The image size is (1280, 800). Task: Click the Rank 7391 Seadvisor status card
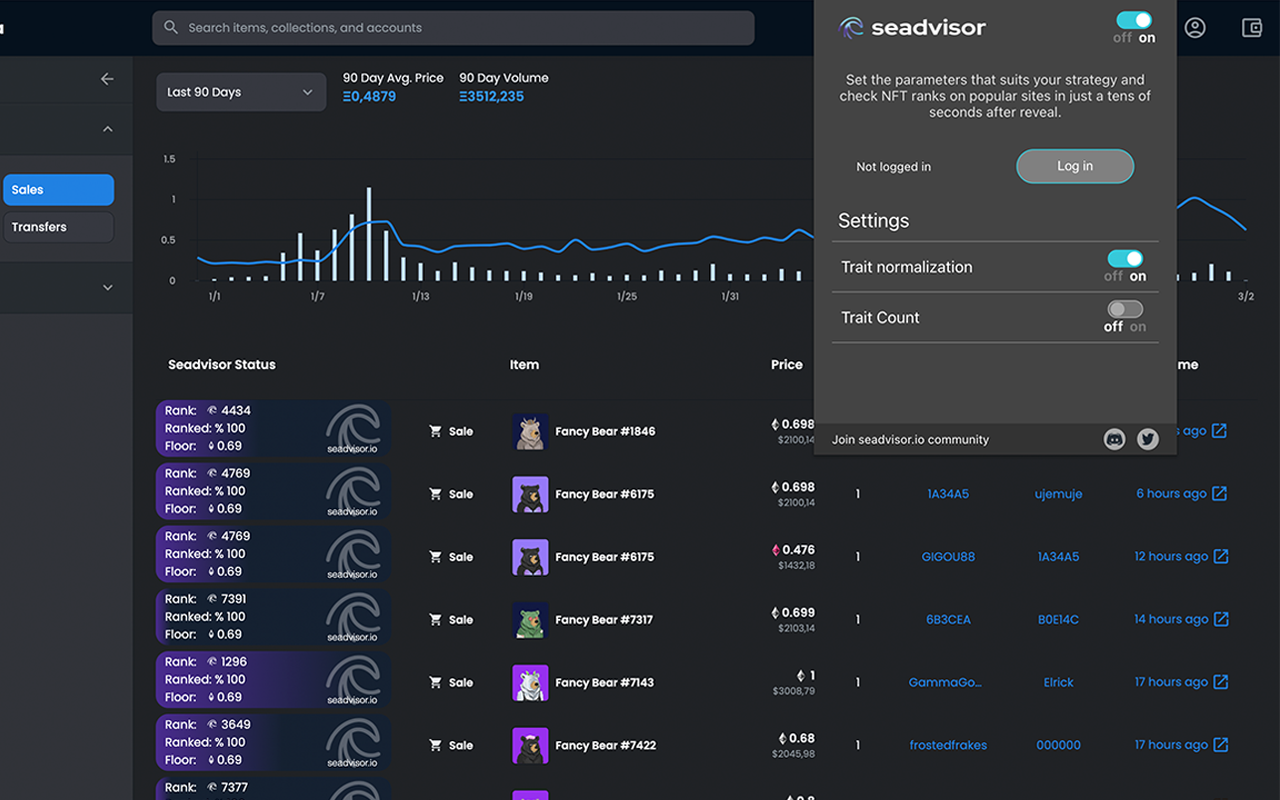[274, 616]
